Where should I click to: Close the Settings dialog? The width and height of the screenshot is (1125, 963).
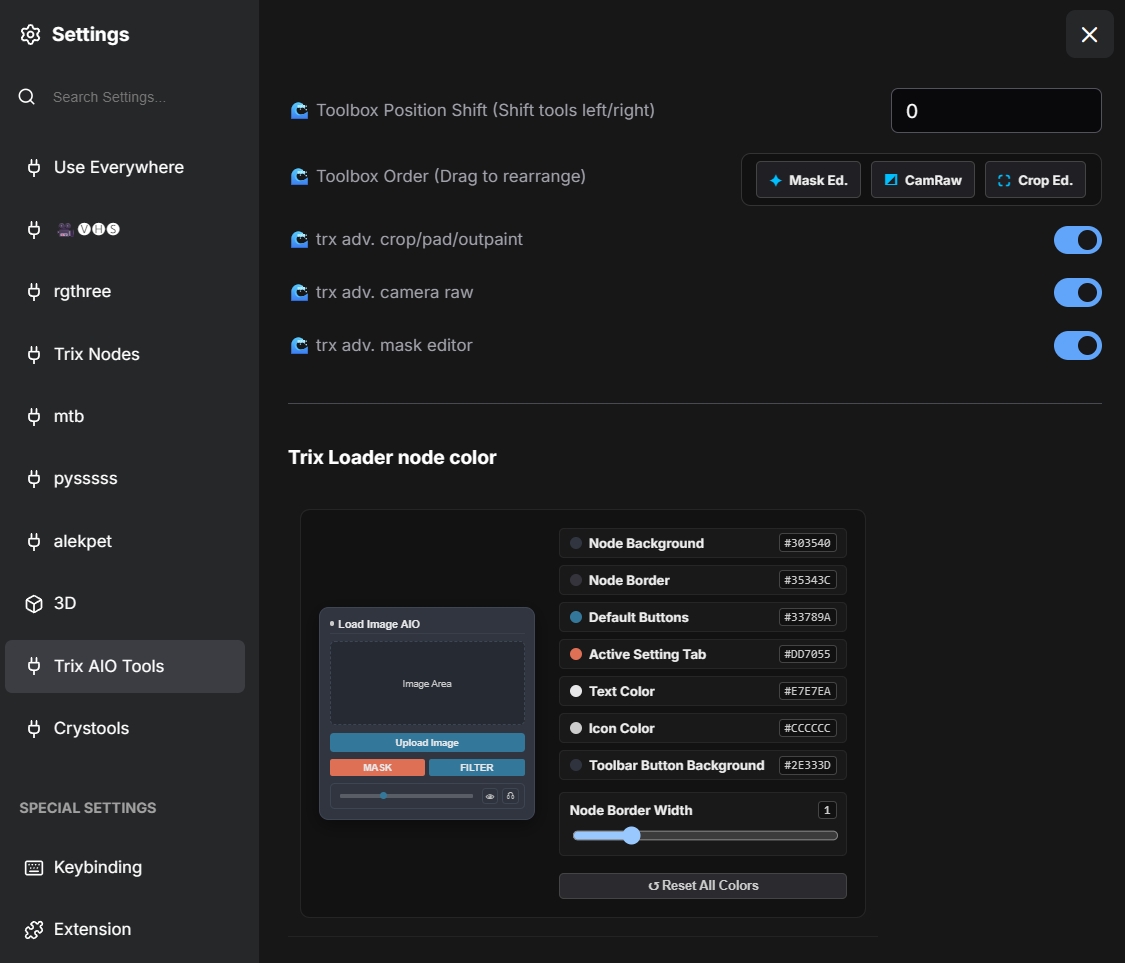tap(1089, 34)
